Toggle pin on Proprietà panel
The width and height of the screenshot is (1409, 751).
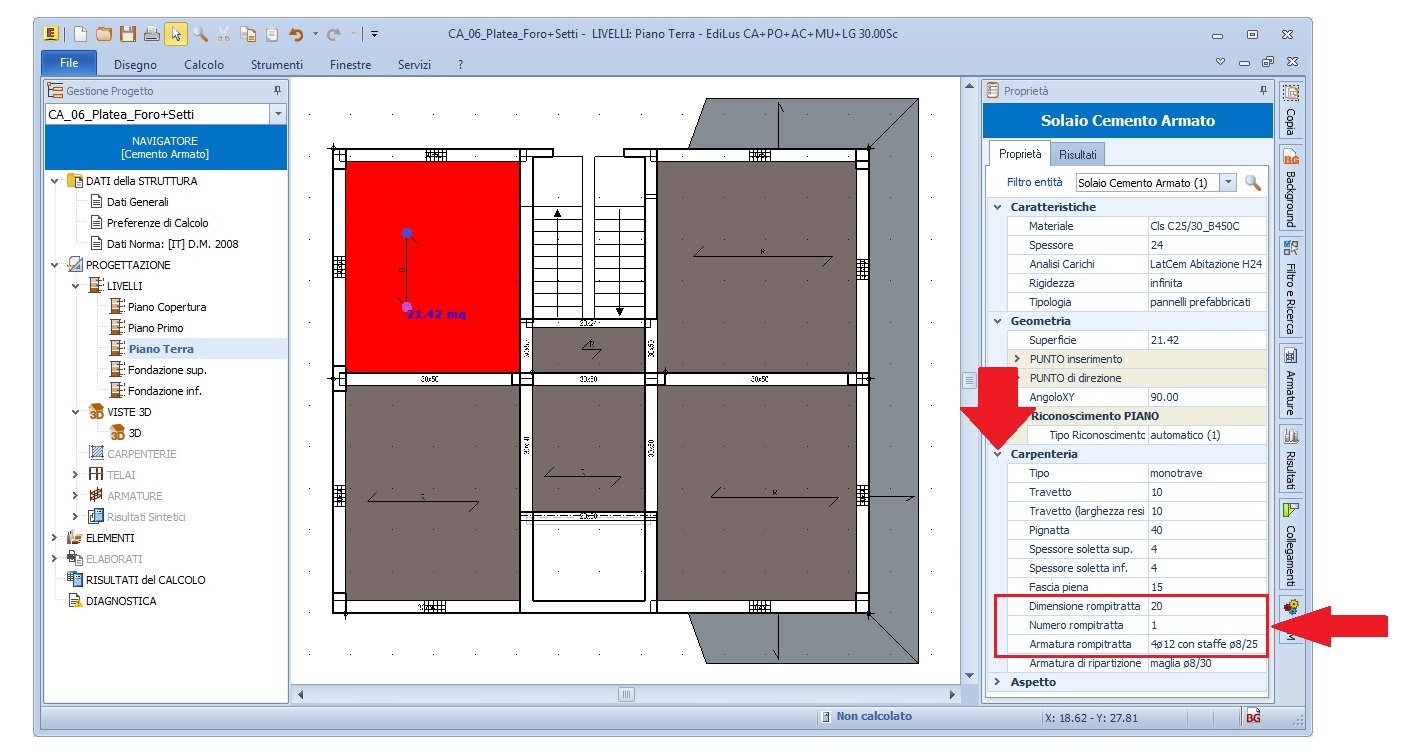[1263, 91]
